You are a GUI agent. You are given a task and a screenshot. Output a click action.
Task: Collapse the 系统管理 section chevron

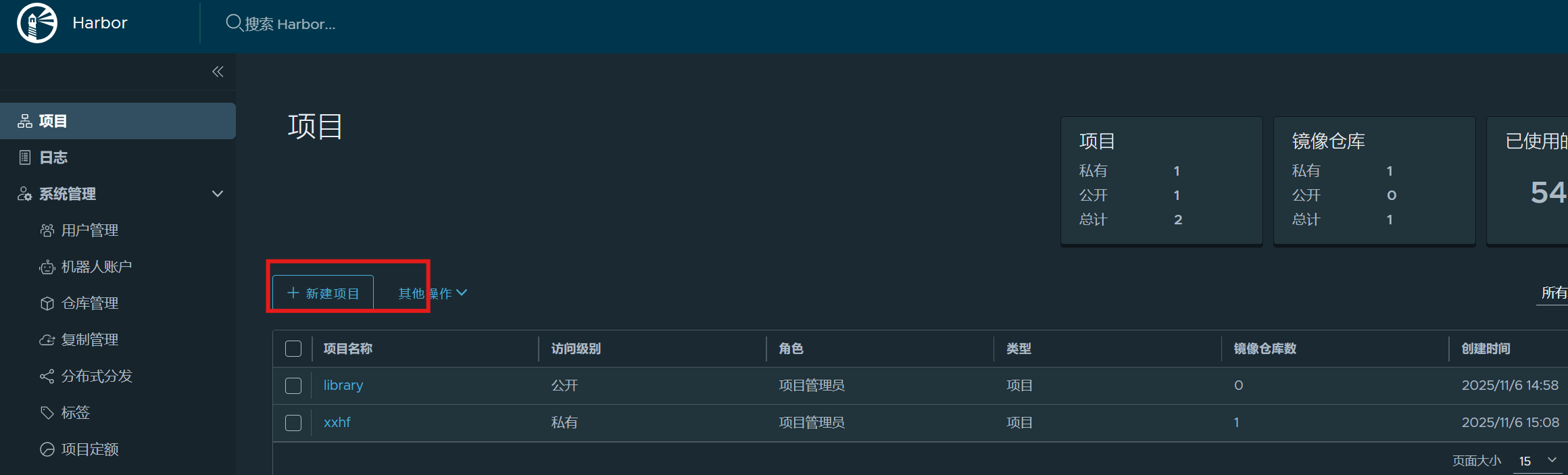(x=218, y=194)
